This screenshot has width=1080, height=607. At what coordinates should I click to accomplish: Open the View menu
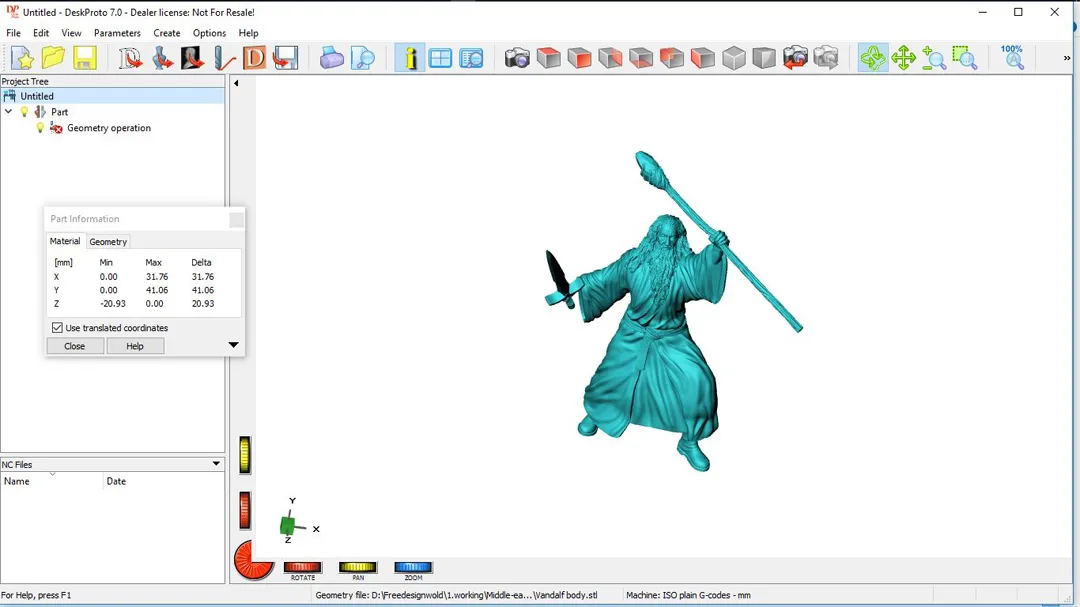(x=71, y=33)
